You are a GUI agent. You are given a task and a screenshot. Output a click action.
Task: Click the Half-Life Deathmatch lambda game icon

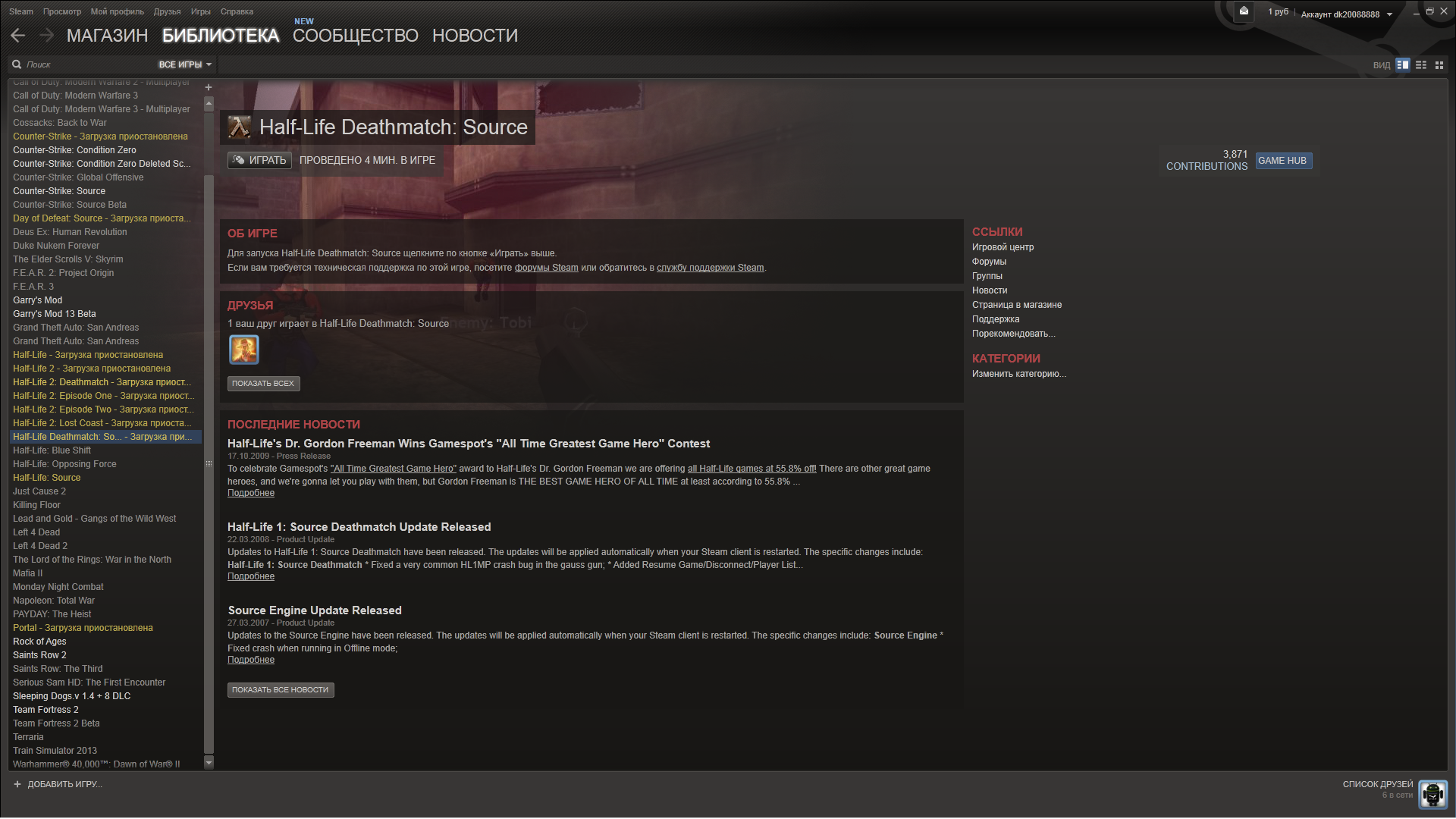click(x=240, y=127)
